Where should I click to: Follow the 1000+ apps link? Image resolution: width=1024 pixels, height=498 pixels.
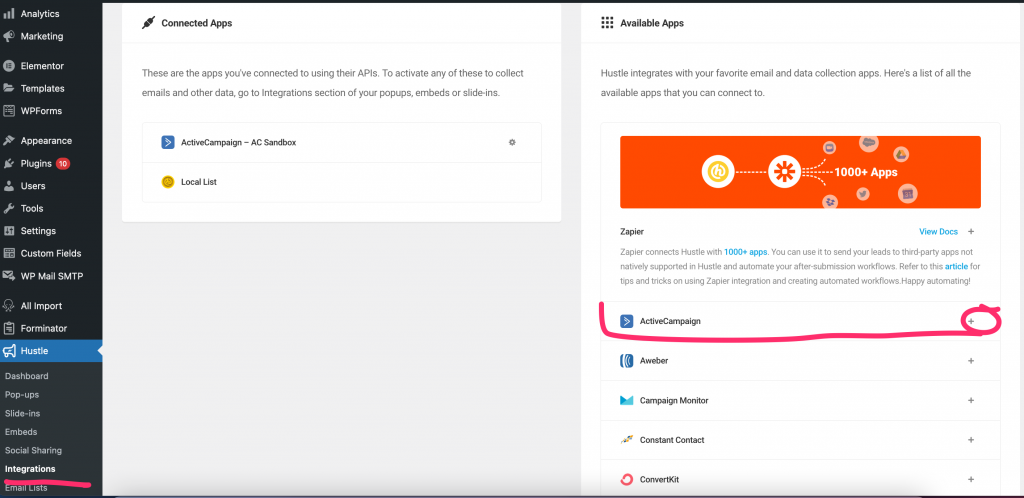pyautogui.click(x=746, y=251)
